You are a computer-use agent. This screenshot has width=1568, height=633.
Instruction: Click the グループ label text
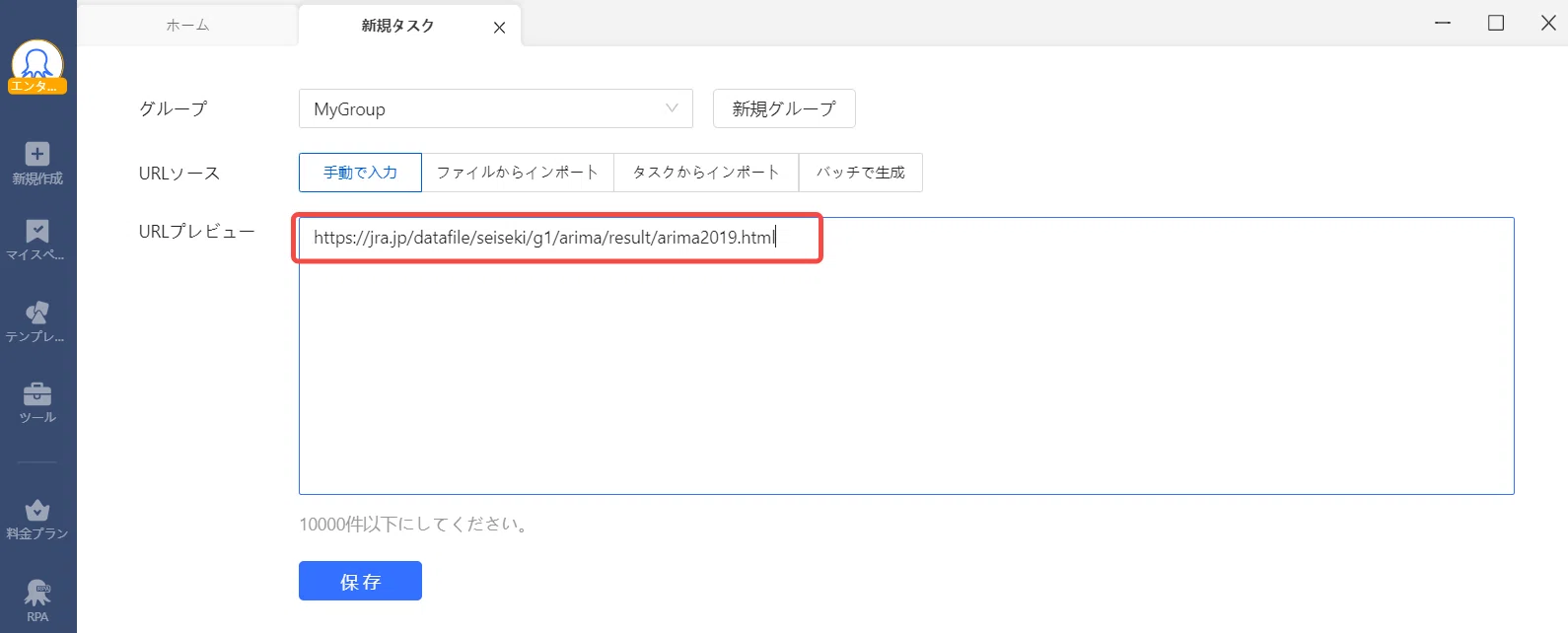pyautogui.click(x=174, y=108)
